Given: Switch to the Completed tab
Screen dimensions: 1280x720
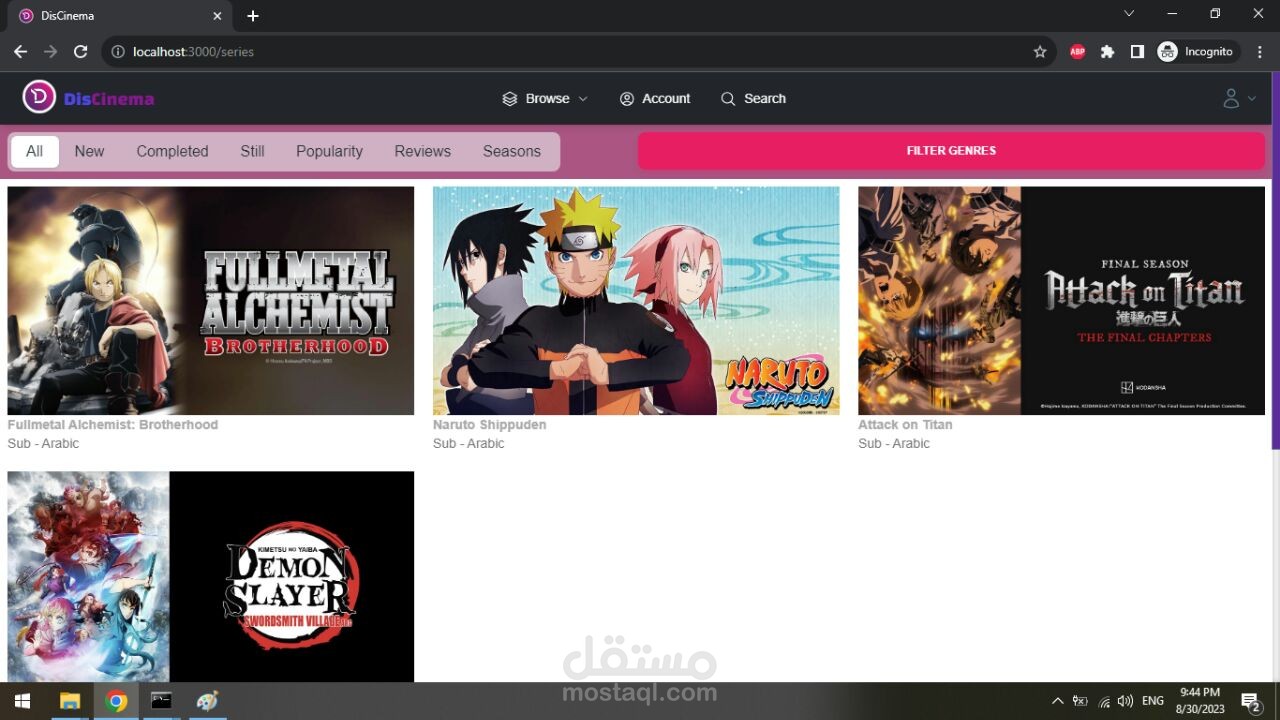Looking at the screenshot, I should (x=172, y=151).
